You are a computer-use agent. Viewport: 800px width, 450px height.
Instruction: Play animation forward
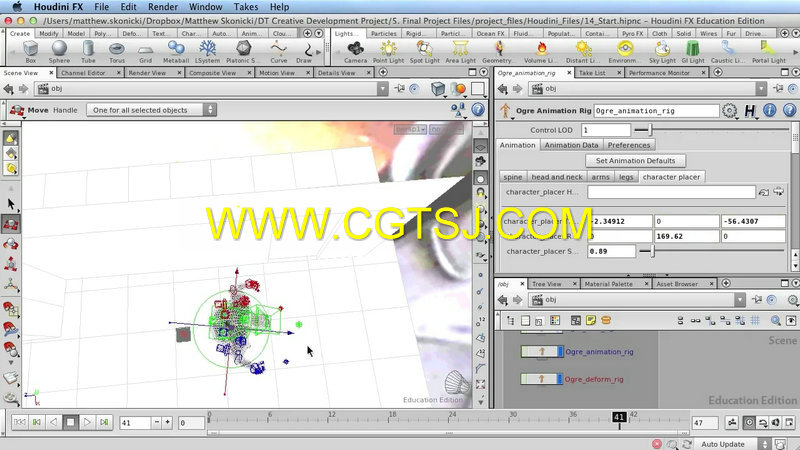coord(87,422)
